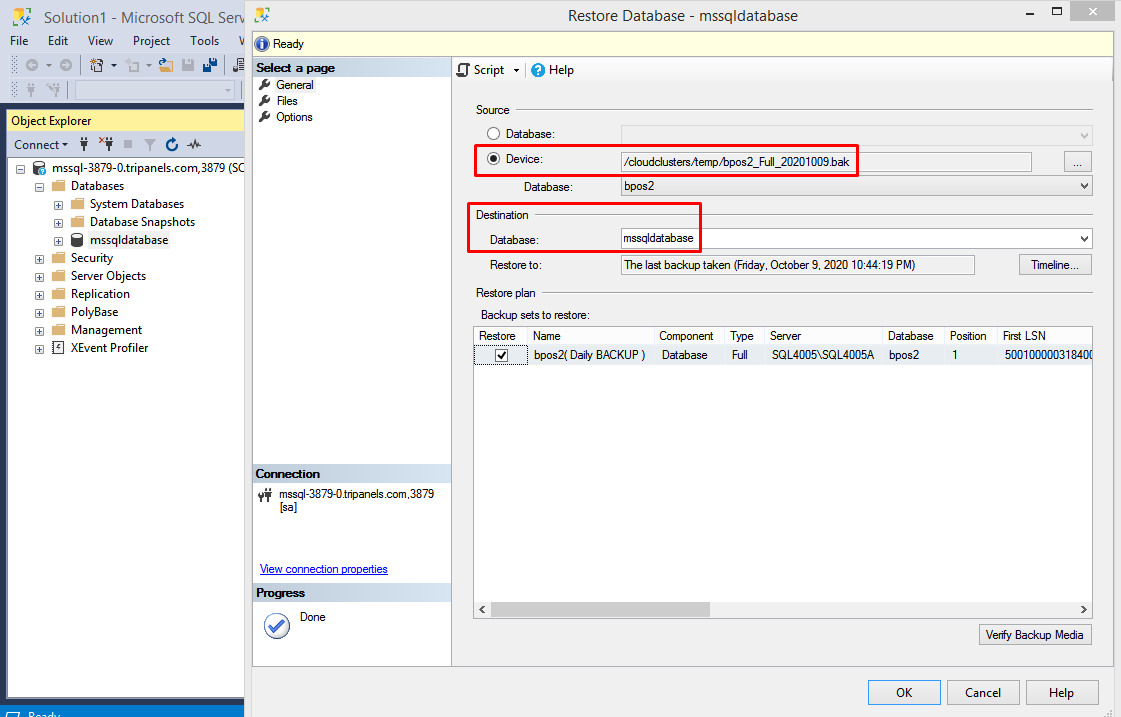Viewport: 1121px width, 717px height.
Task: Open the Script dropdown arrow
Action: point(516,70)
